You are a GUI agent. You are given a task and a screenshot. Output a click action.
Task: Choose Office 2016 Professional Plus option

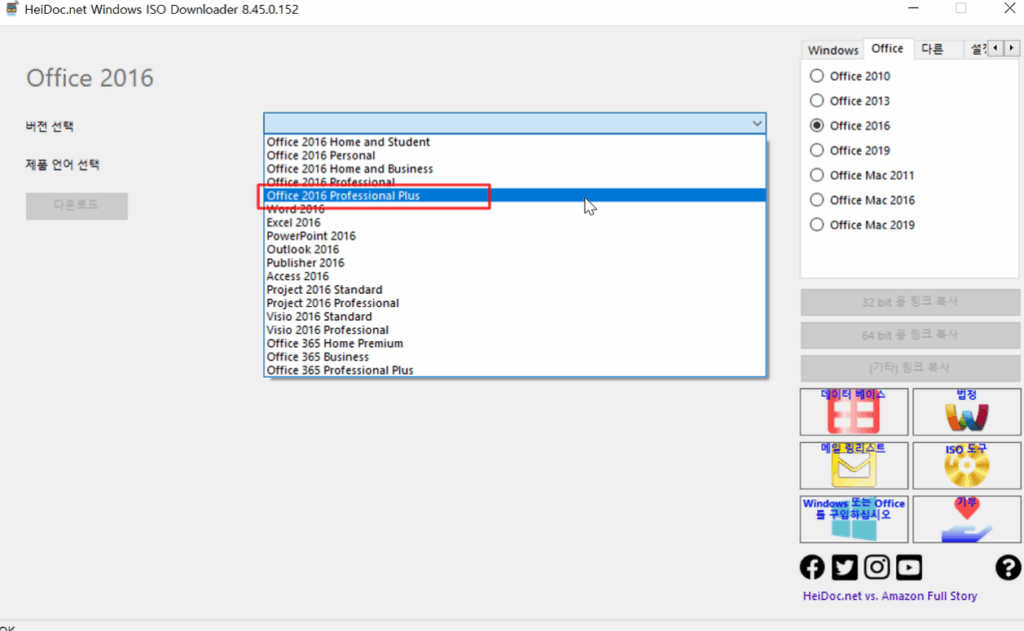[x=515, y=195]
